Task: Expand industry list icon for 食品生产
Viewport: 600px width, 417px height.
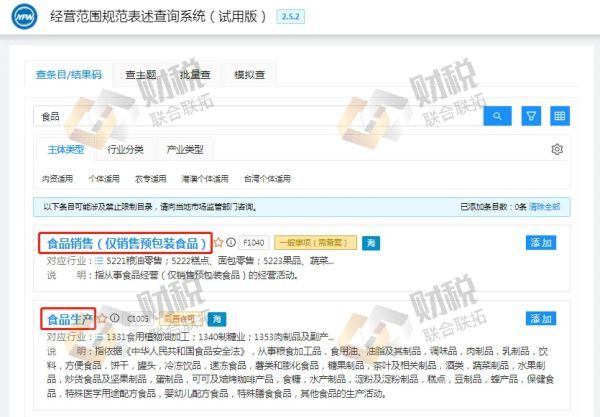Action: [x=99, y=337]
